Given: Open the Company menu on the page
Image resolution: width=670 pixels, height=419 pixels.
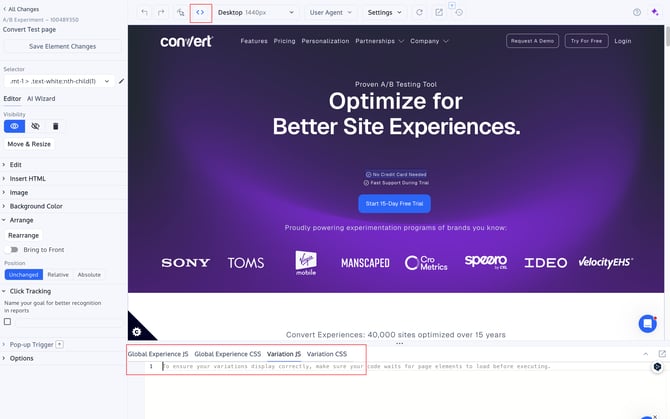Looking at the screenshot, I should [429, 41].
